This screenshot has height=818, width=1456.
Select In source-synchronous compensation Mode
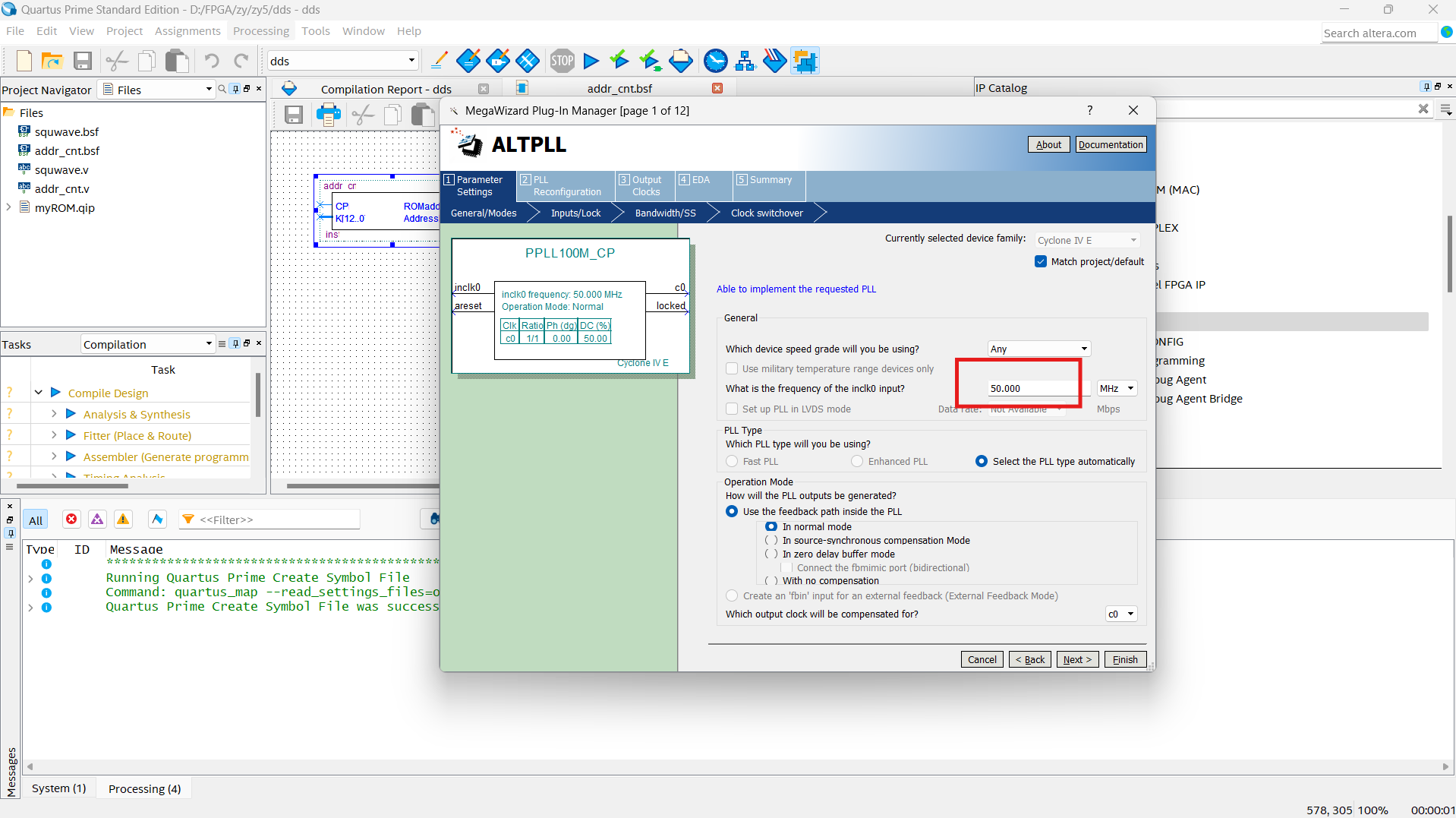click(771, 540)
